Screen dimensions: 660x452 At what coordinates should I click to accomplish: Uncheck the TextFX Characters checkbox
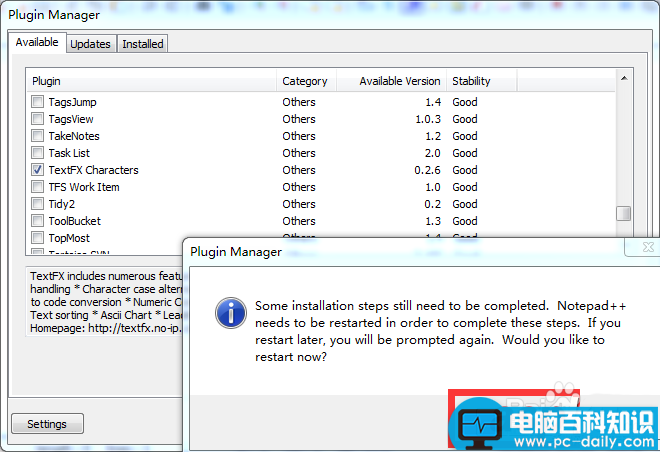(38, 170)
